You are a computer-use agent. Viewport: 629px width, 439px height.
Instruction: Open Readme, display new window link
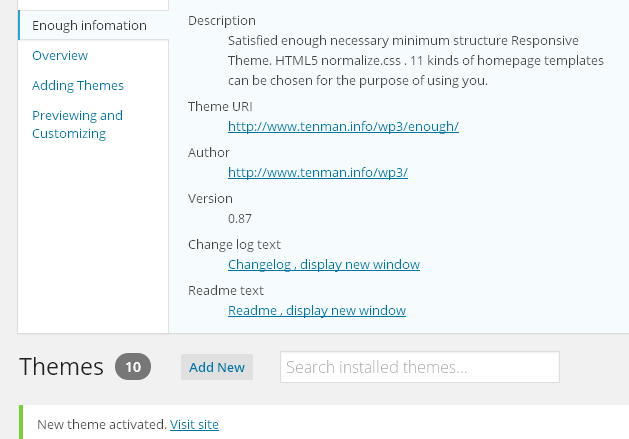pyautogui.click(x=317, y=310)
